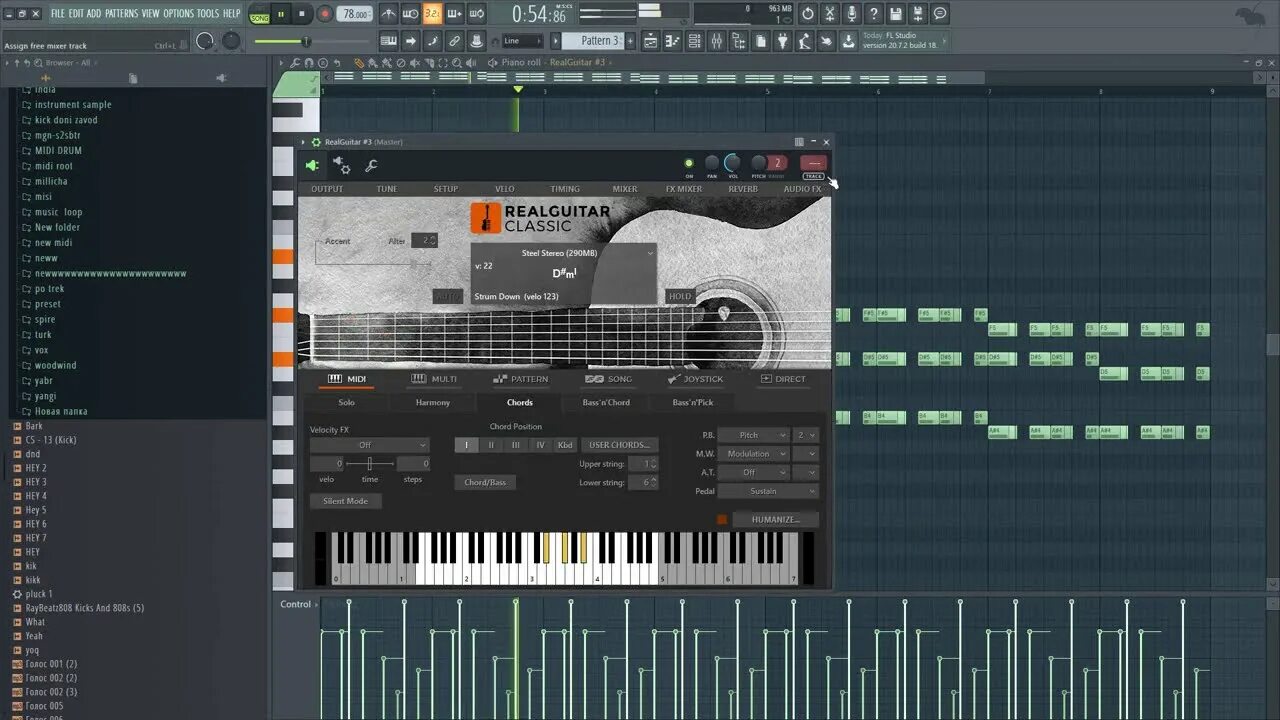Open the Steel Stereo (290MB) preset dropdown
1280x720 pixels.
pyautogui.click(x=564, y=253)
